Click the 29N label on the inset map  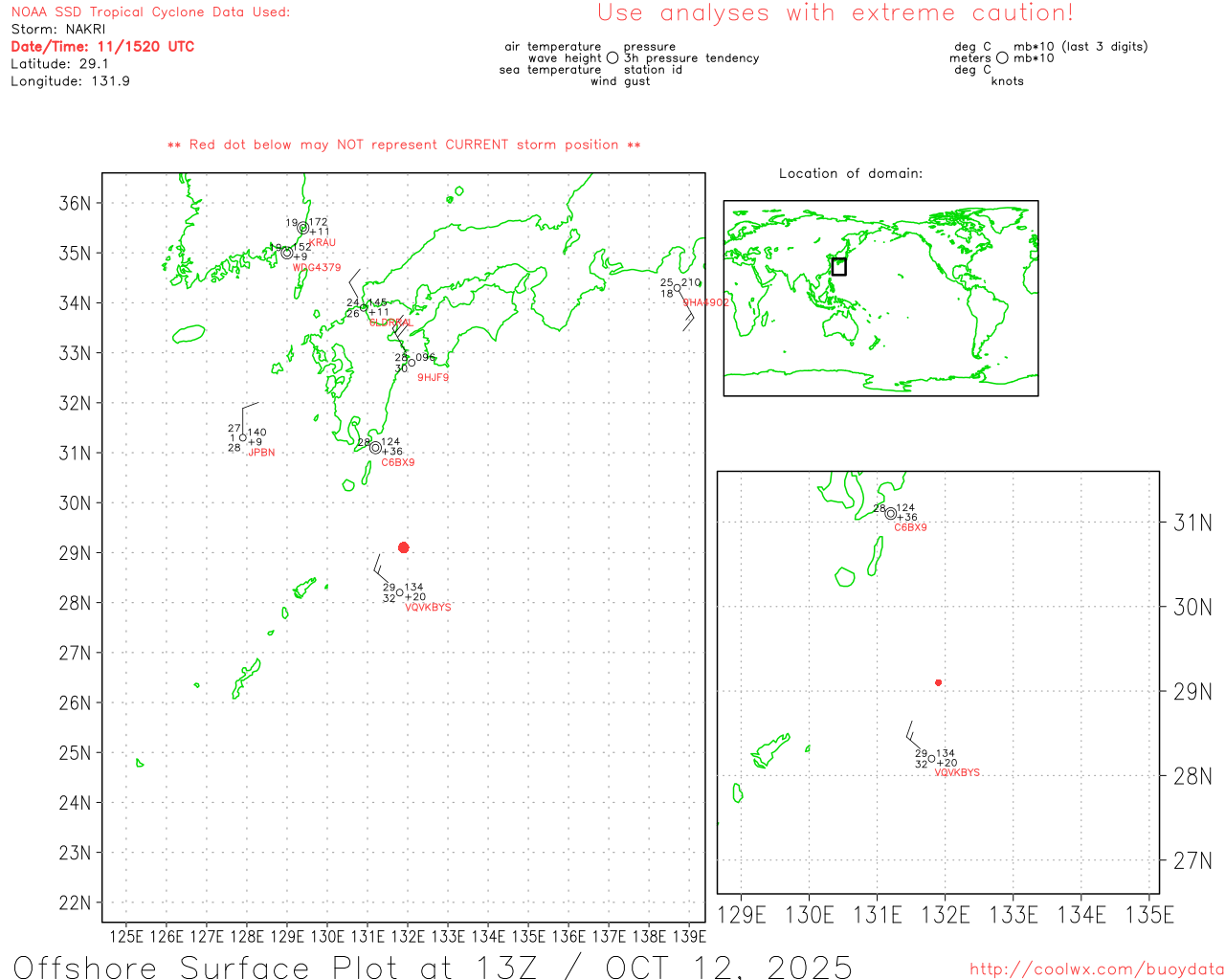1192,692
